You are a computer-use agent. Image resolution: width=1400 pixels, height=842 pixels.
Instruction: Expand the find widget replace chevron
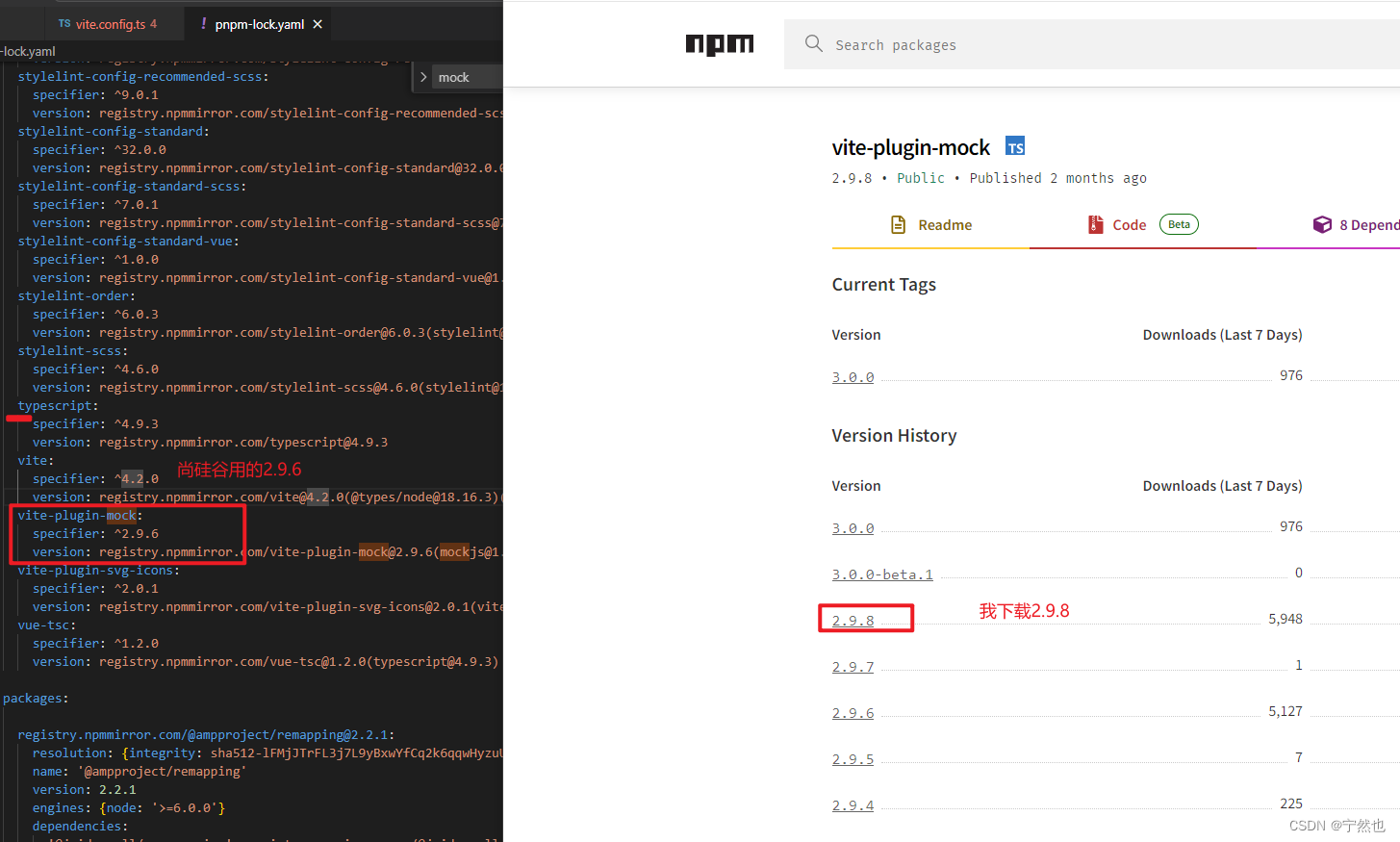tap(422, 77)
